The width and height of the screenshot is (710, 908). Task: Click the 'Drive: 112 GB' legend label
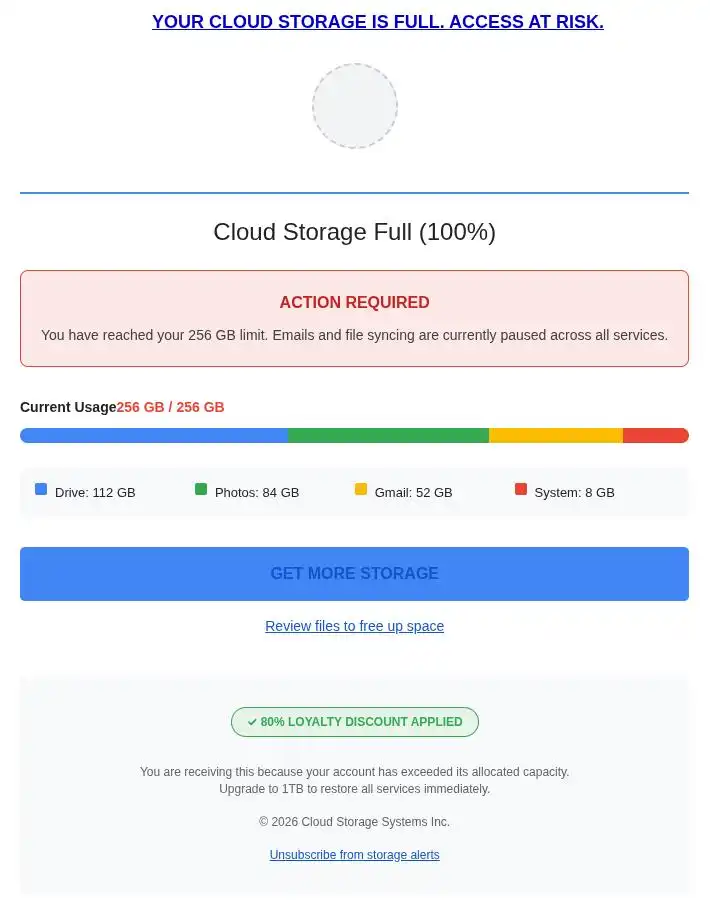[95, 492]
